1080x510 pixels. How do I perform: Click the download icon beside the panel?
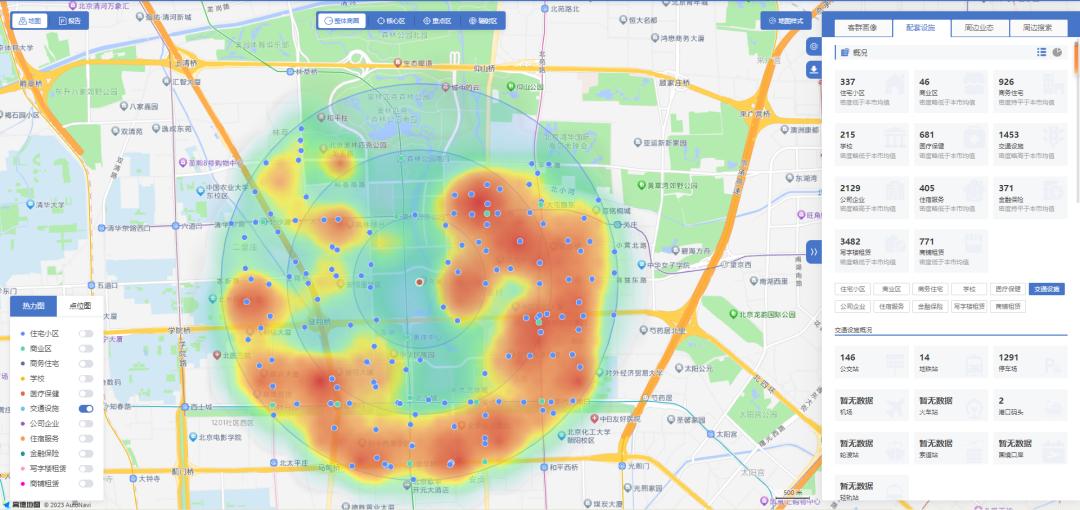pos(814,70)
